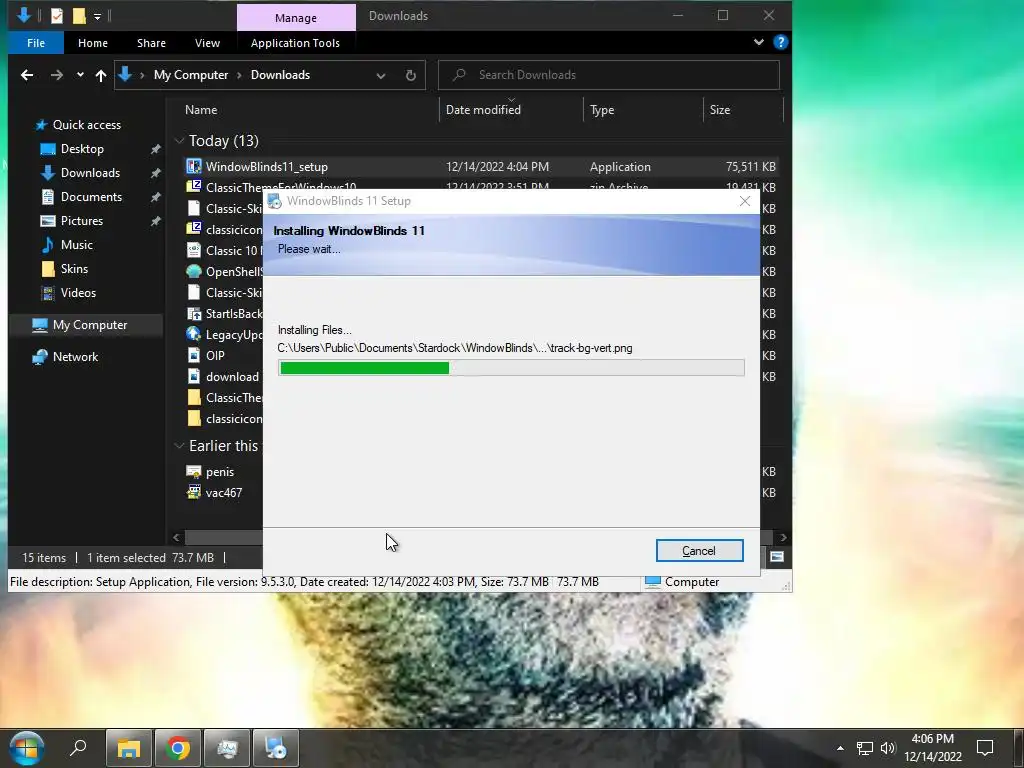Screen dimensions: 1024x768
Task: Click the large icons view toggle
Action: pyautogui.click(x=776, y=556)
